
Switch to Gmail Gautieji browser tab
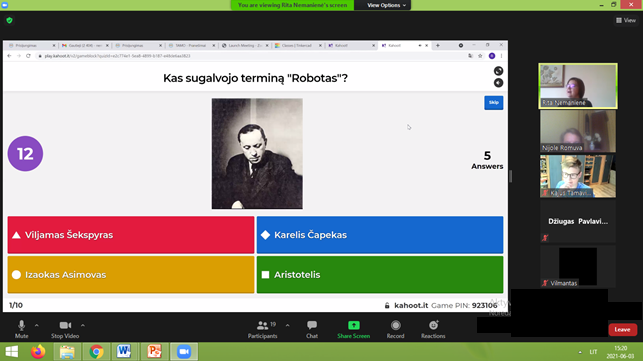pos(84,46)
